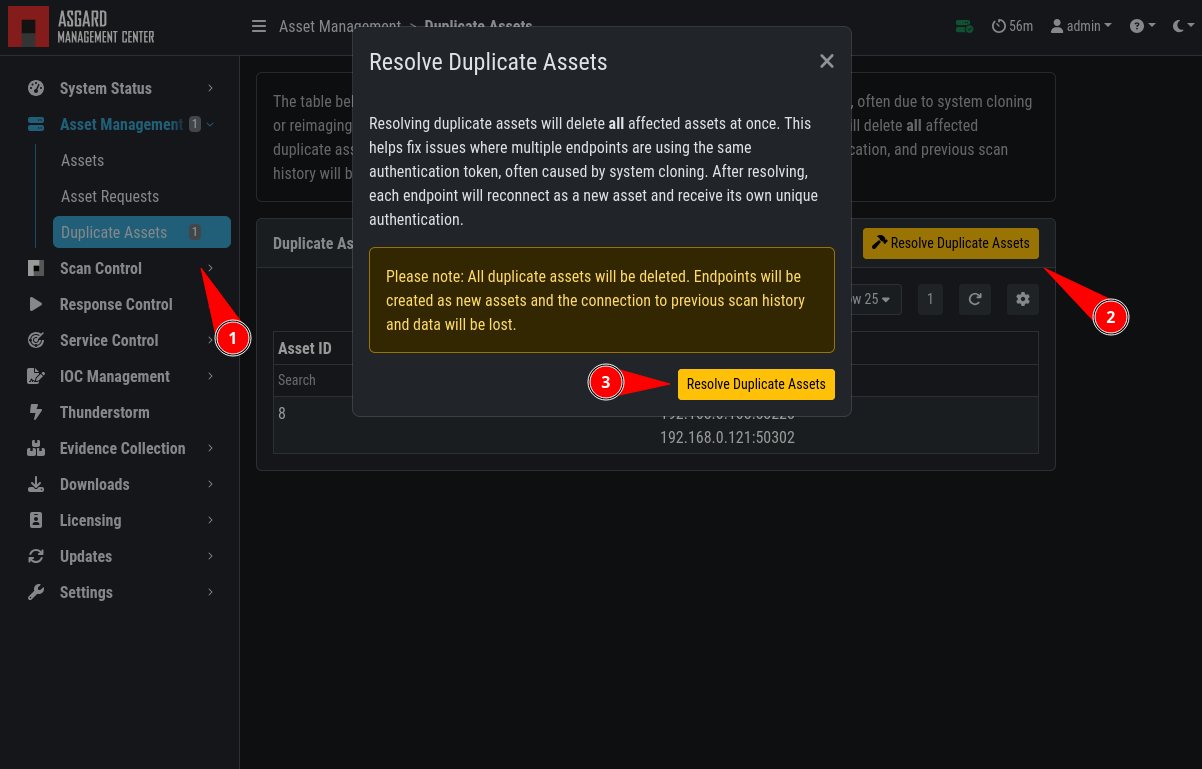The height and width of the screenshot is (769, 1202).
Task: Confirm Resolve Duplicate Assets in dialog
Action: click(756, 384)
